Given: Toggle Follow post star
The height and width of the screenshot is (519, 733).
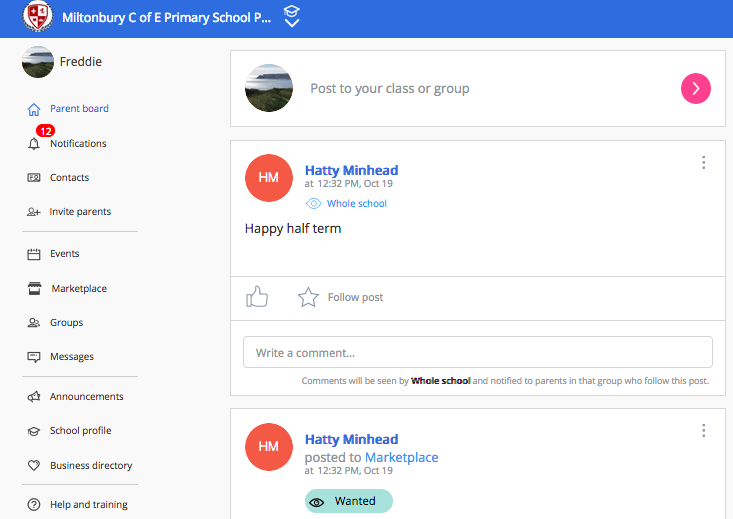Looking at the screenshot, I should click(308, 297).
